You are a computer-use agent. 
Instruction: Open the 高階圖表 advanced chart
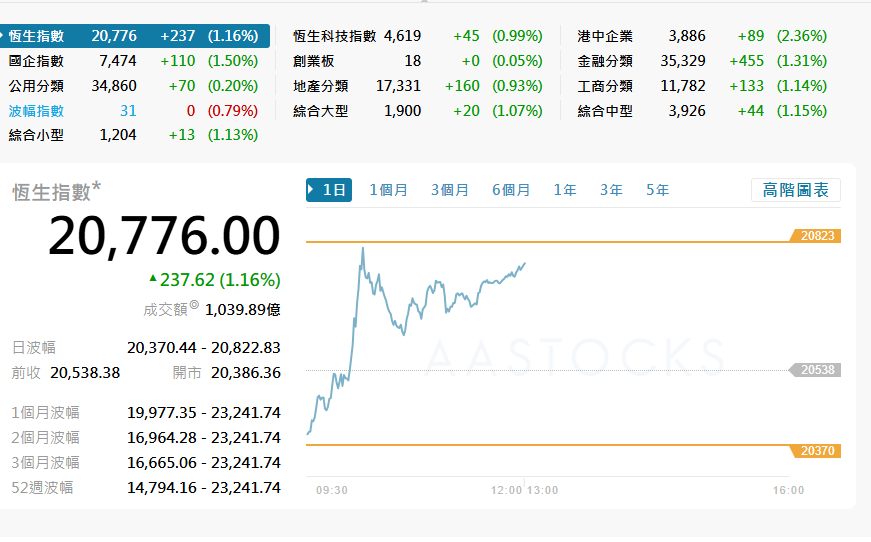pos(795,190)
